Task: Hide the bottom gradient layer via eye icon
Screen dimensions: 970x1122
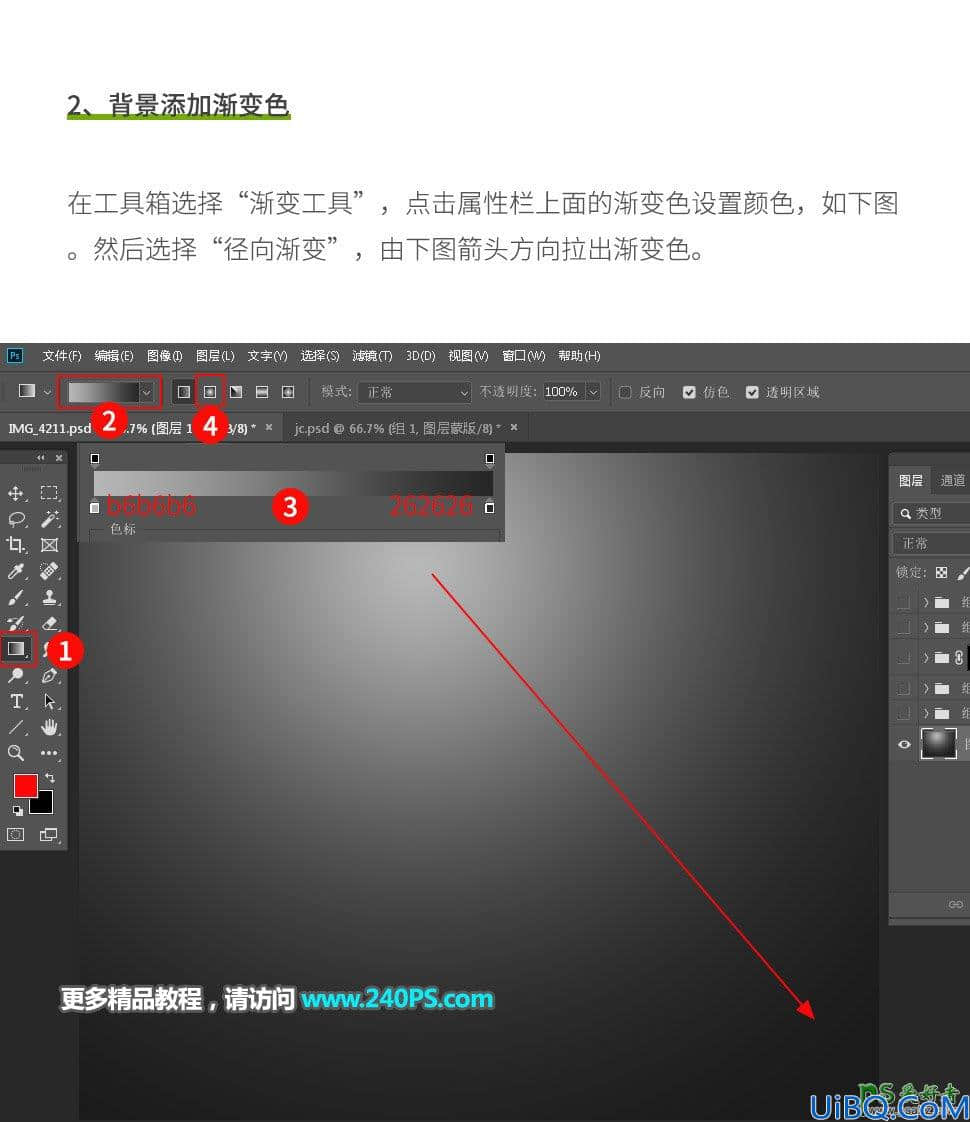Action: (904, 744)
